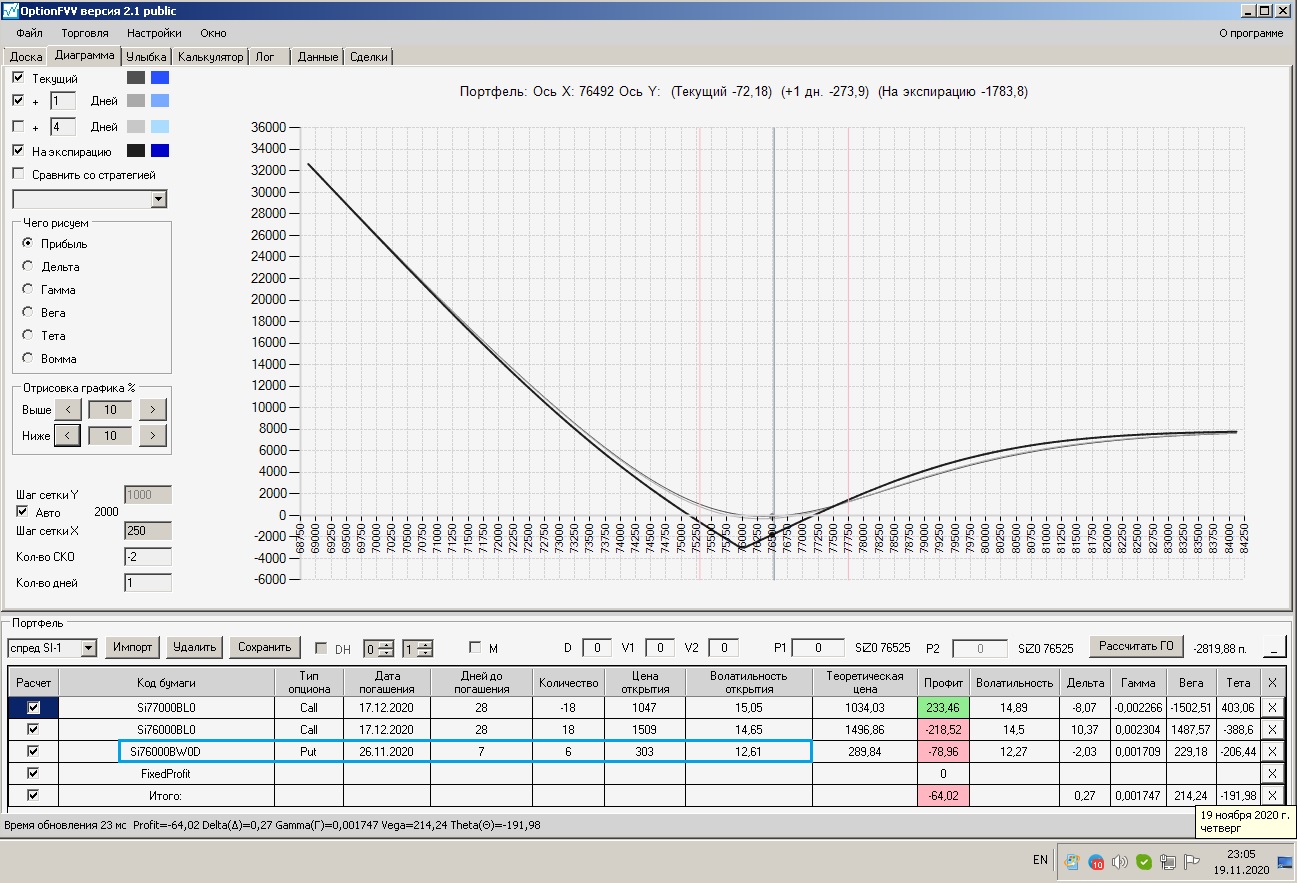Toggle the Текущий curve checkbox
Image resolution: width=1297 pixels, height=883 pixels.
point(18,77)
